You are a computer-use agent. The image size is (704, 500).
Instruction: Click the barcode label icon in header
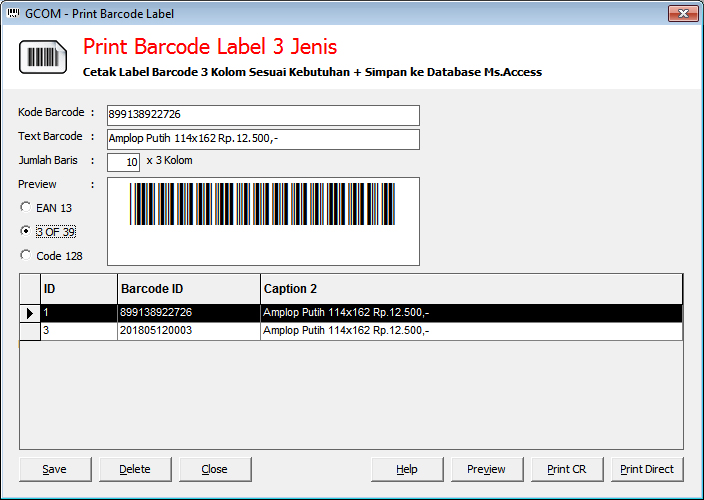(43, 57)
